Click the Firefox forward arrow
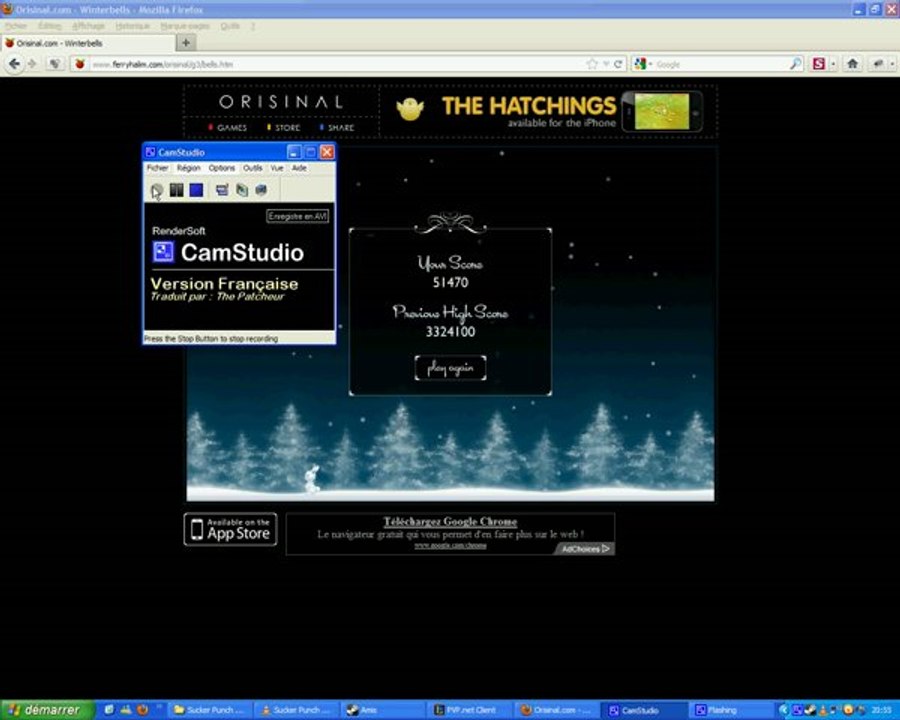Screen dimensions: 900x720 [x=32, y=64]
